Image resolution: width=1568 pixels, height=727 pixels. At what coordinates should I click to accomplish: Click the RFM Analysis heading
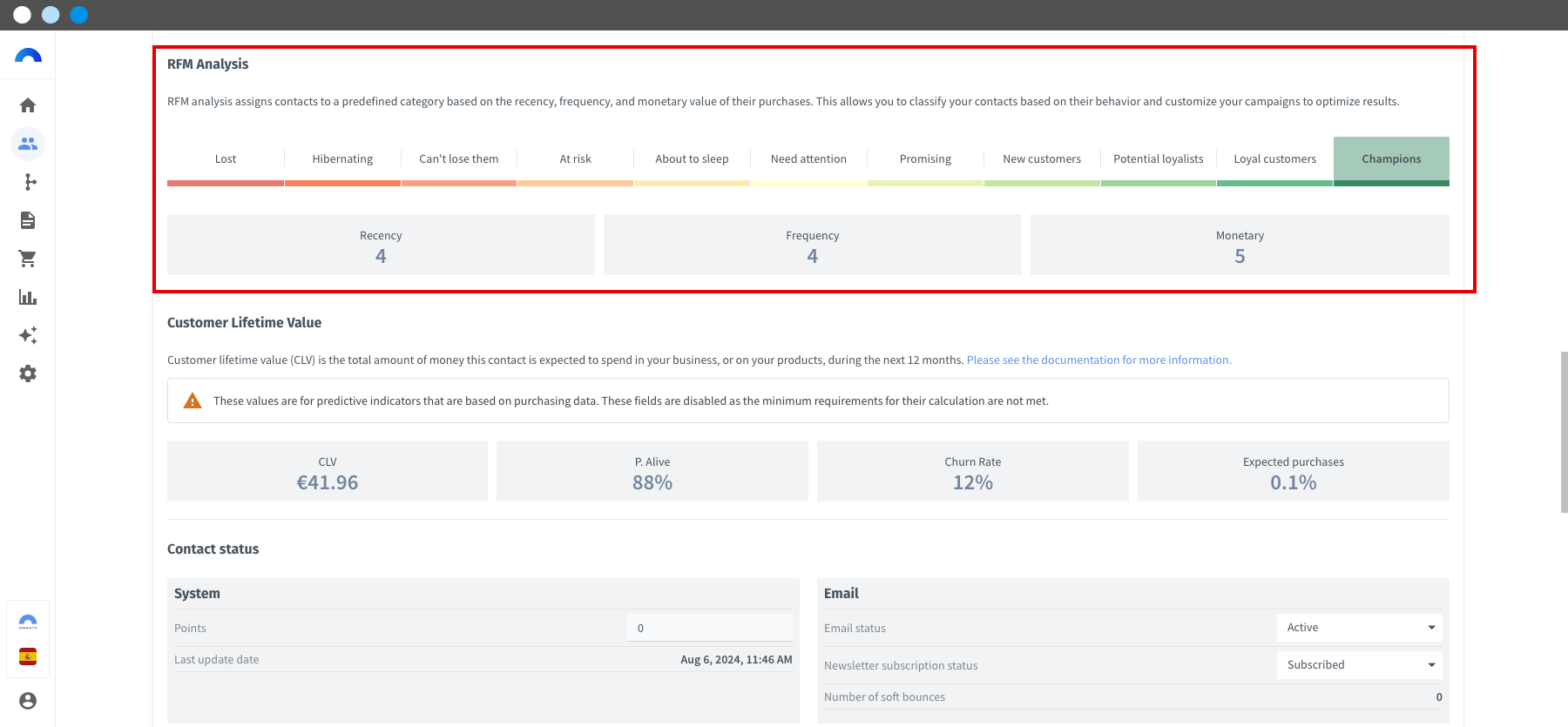[208, 64]
